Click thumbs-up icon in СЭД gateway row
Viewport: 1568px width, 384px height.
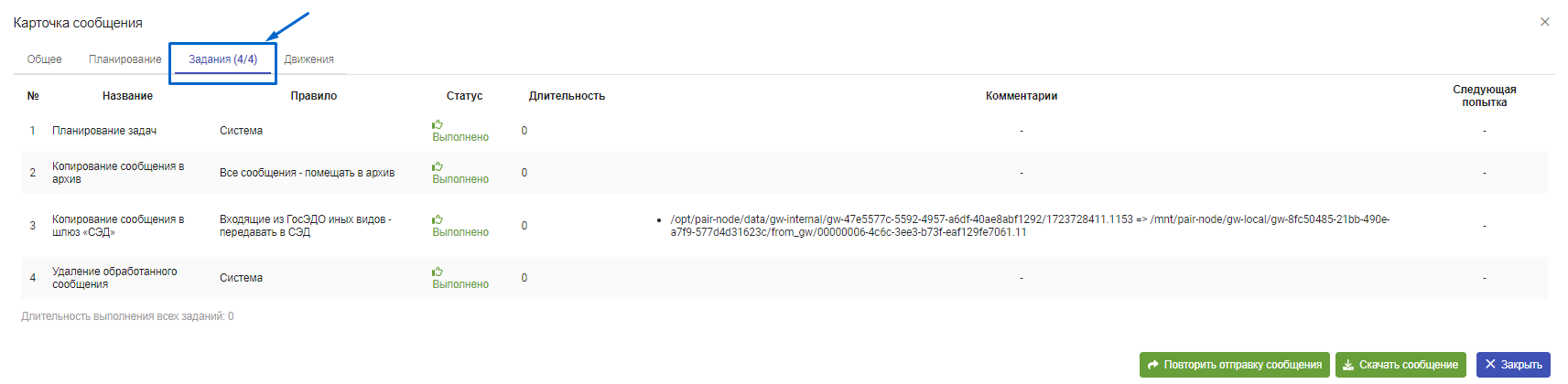pyautogui.click(x=438, y=219)
